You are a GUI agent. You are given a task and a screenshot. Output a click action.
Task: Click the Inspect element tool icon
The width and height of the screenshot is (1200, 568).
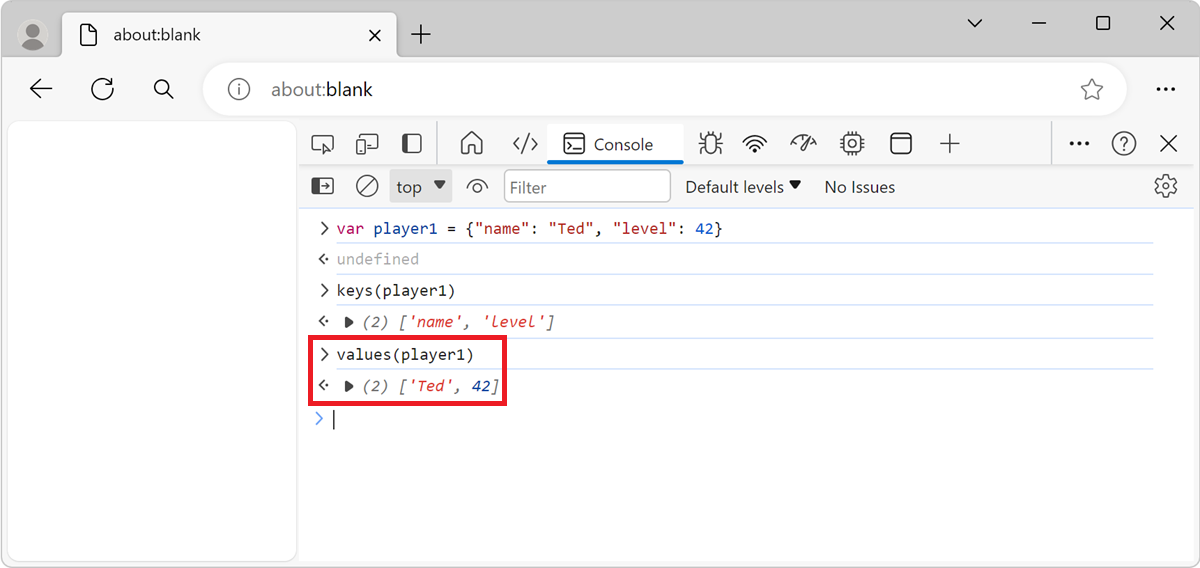[322, 144]
